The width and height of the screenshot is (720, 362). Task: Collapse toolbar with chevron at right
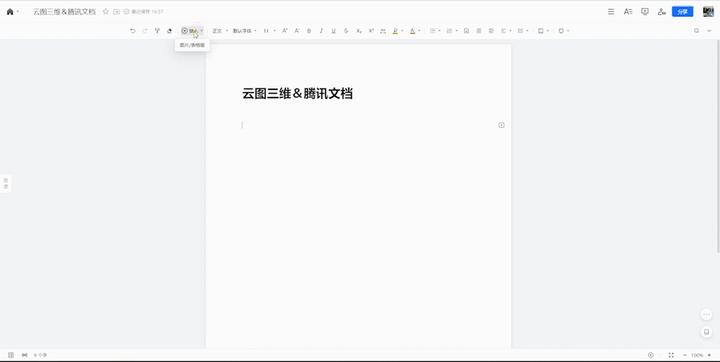point(710,31)
